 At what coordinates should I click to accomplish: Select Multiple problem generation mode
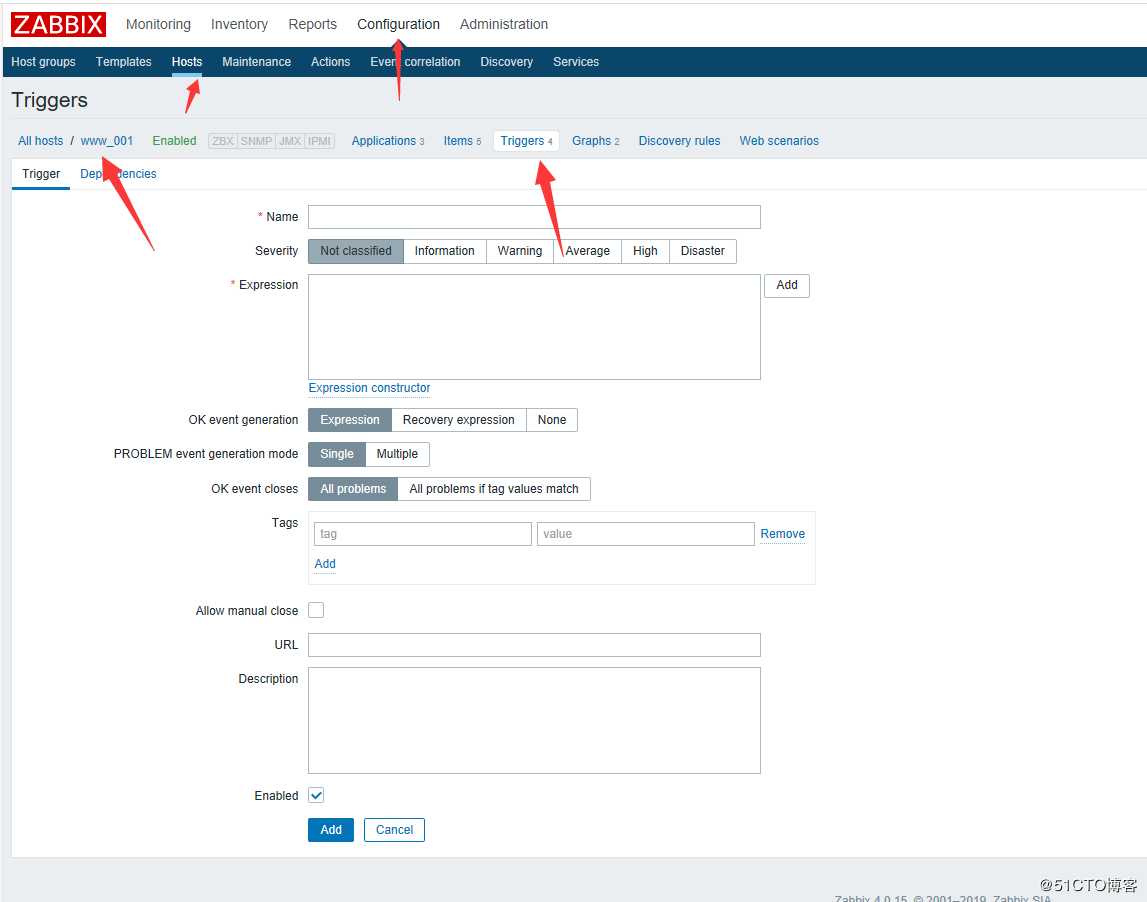[397, 454]
